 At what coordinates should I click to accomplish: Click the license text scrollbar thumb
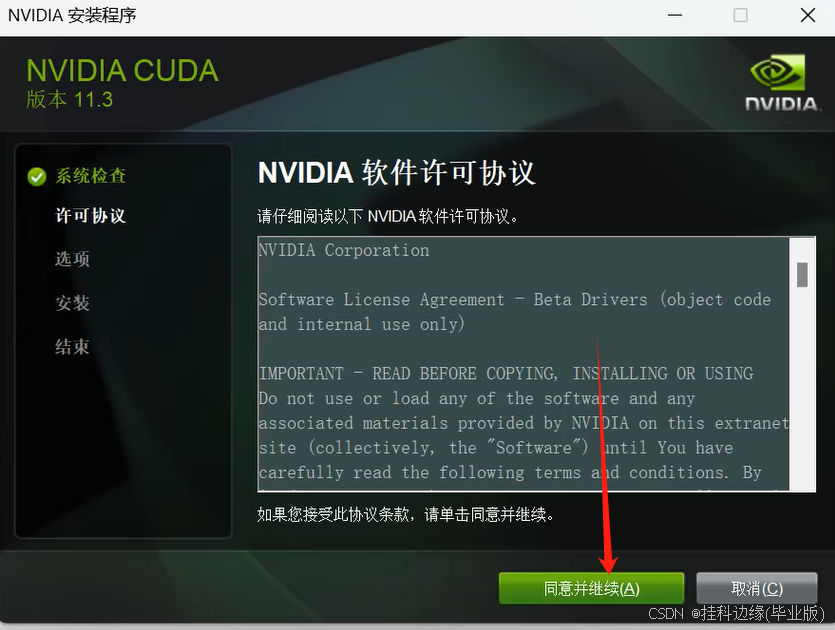point(802,274)
